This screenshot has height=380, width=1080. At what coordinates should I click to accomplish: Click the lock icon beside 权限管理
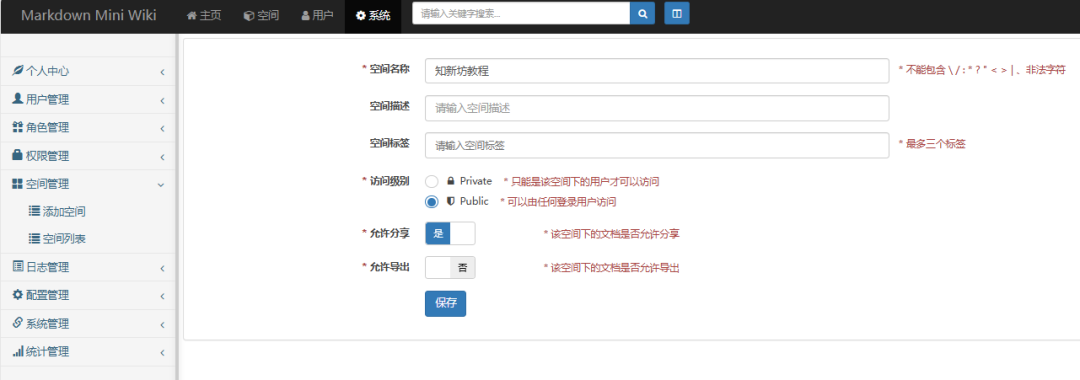coord(18,156)
